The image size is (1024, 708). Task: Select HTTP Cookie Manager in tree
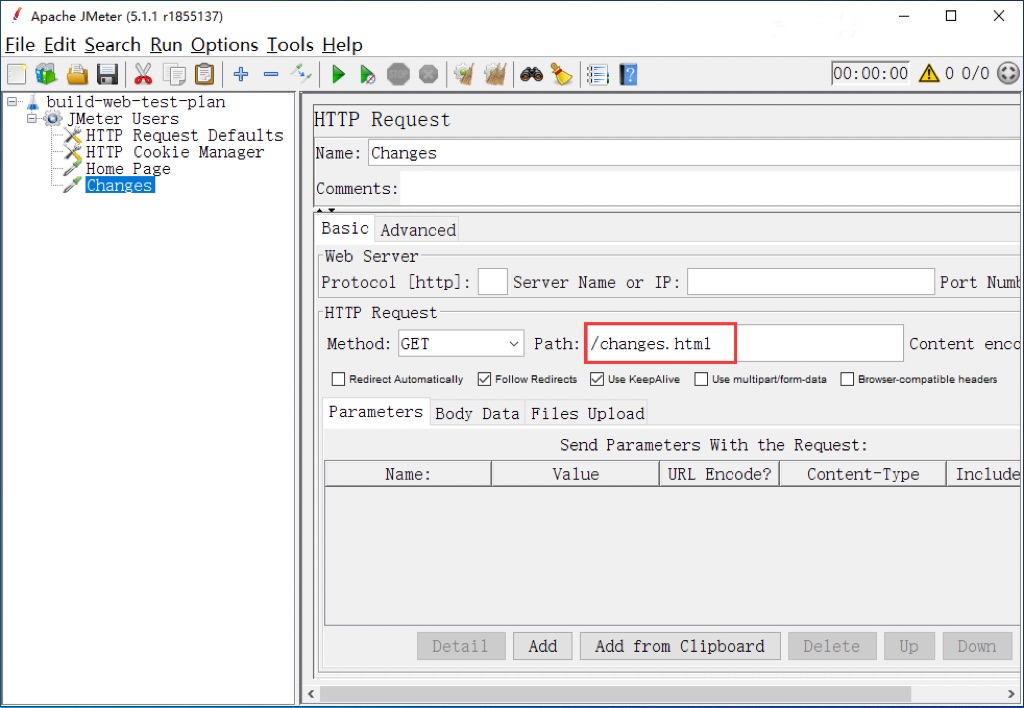coord(175,152)
